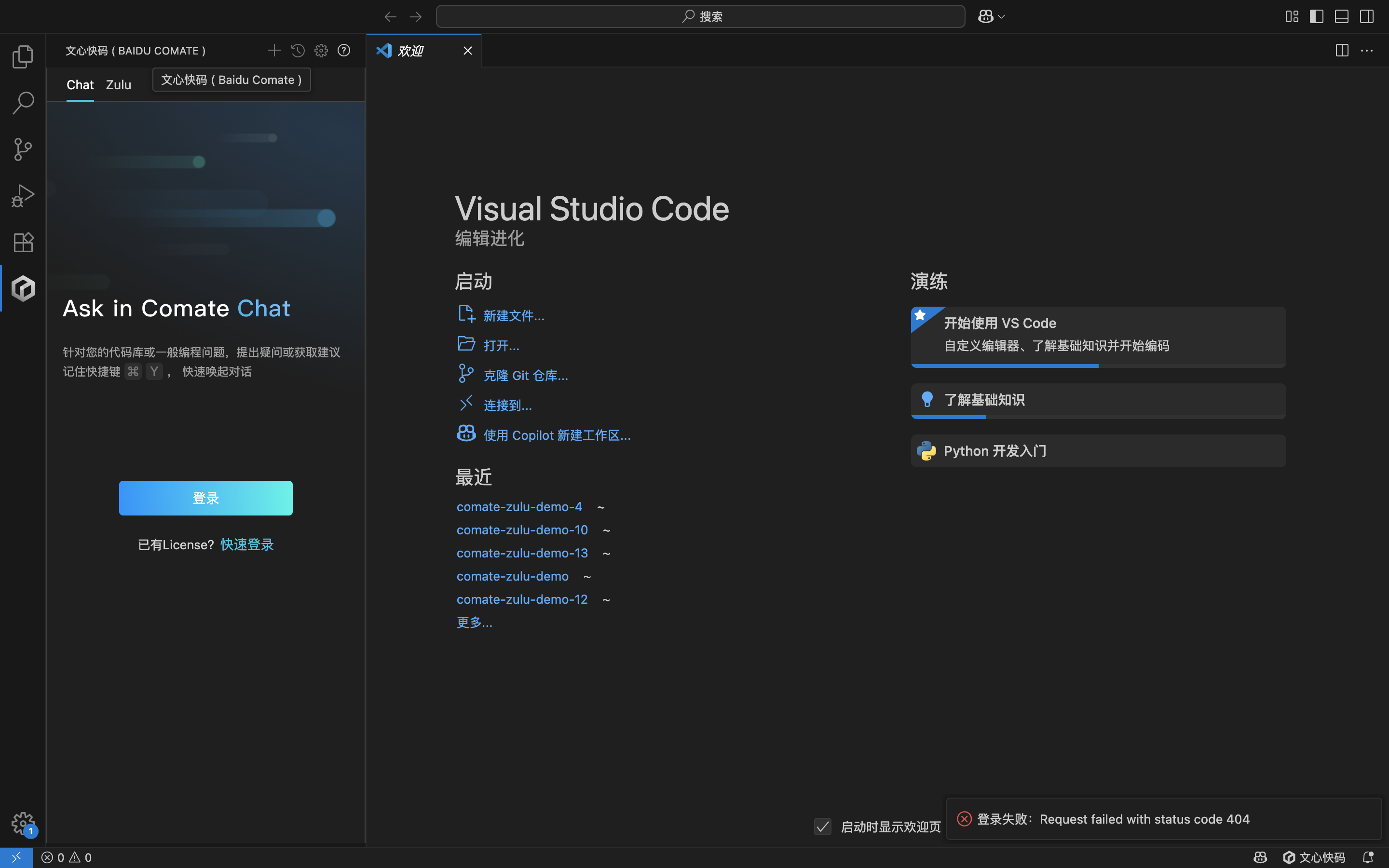This screenshot has height=868, width=1389.
Task: Click the remote window status bar icon
Action: coord(16,857)
